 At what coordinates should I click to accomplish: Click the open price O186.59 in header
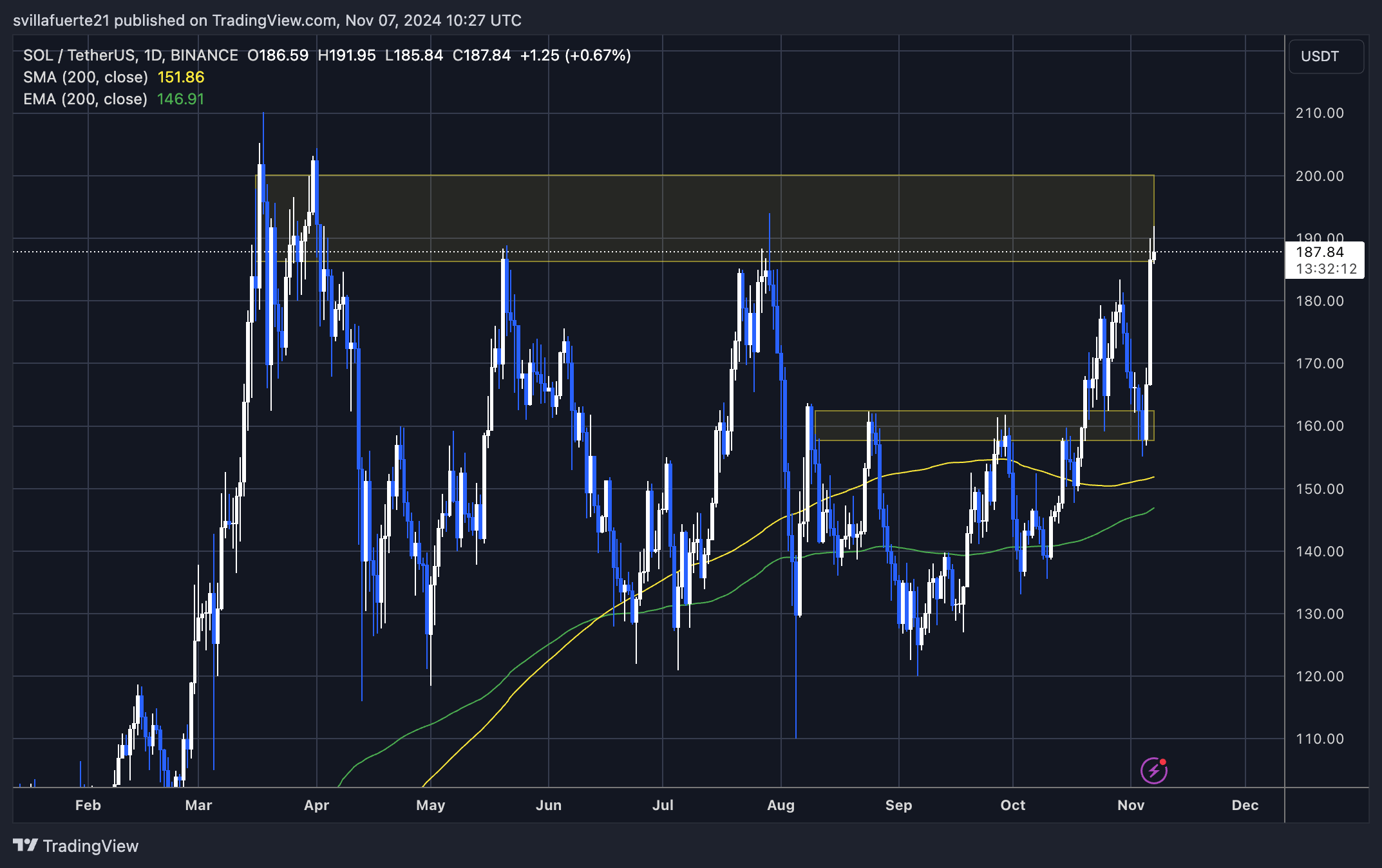tap(278, 55)
